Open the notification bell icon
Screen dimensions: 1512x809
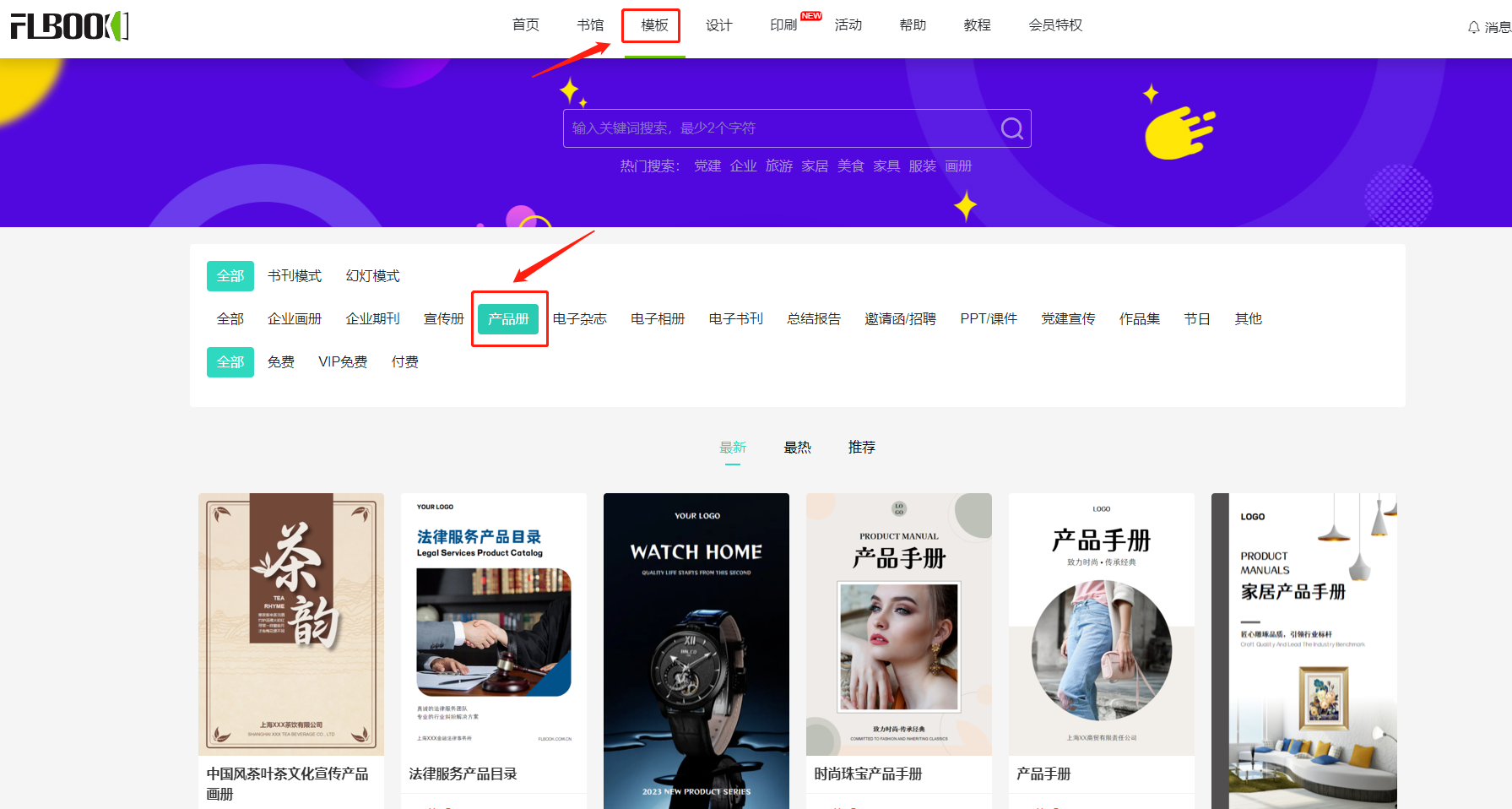[x=1474, y=28]
